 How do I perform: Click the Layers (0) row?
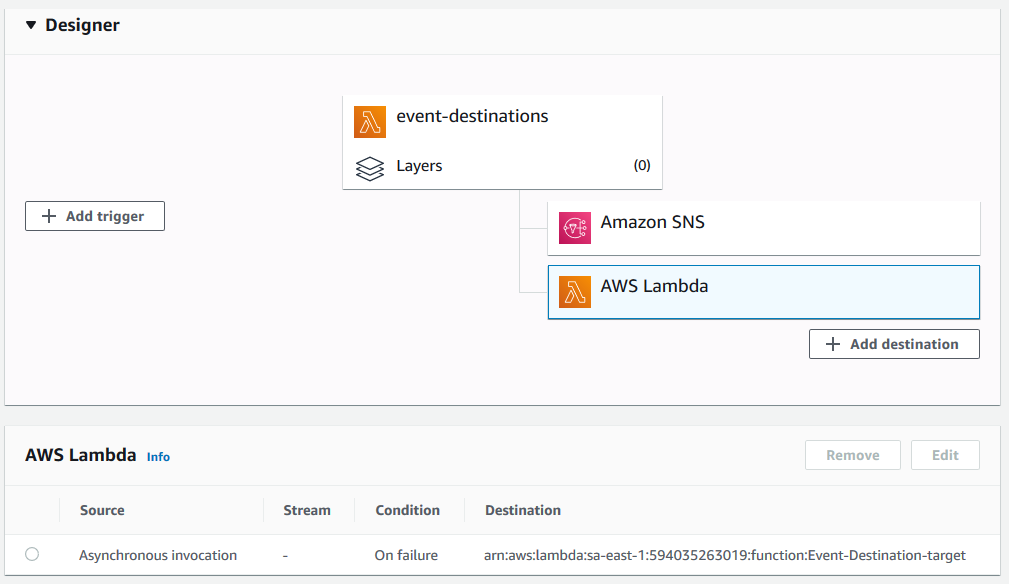click(x=502, y=167)
